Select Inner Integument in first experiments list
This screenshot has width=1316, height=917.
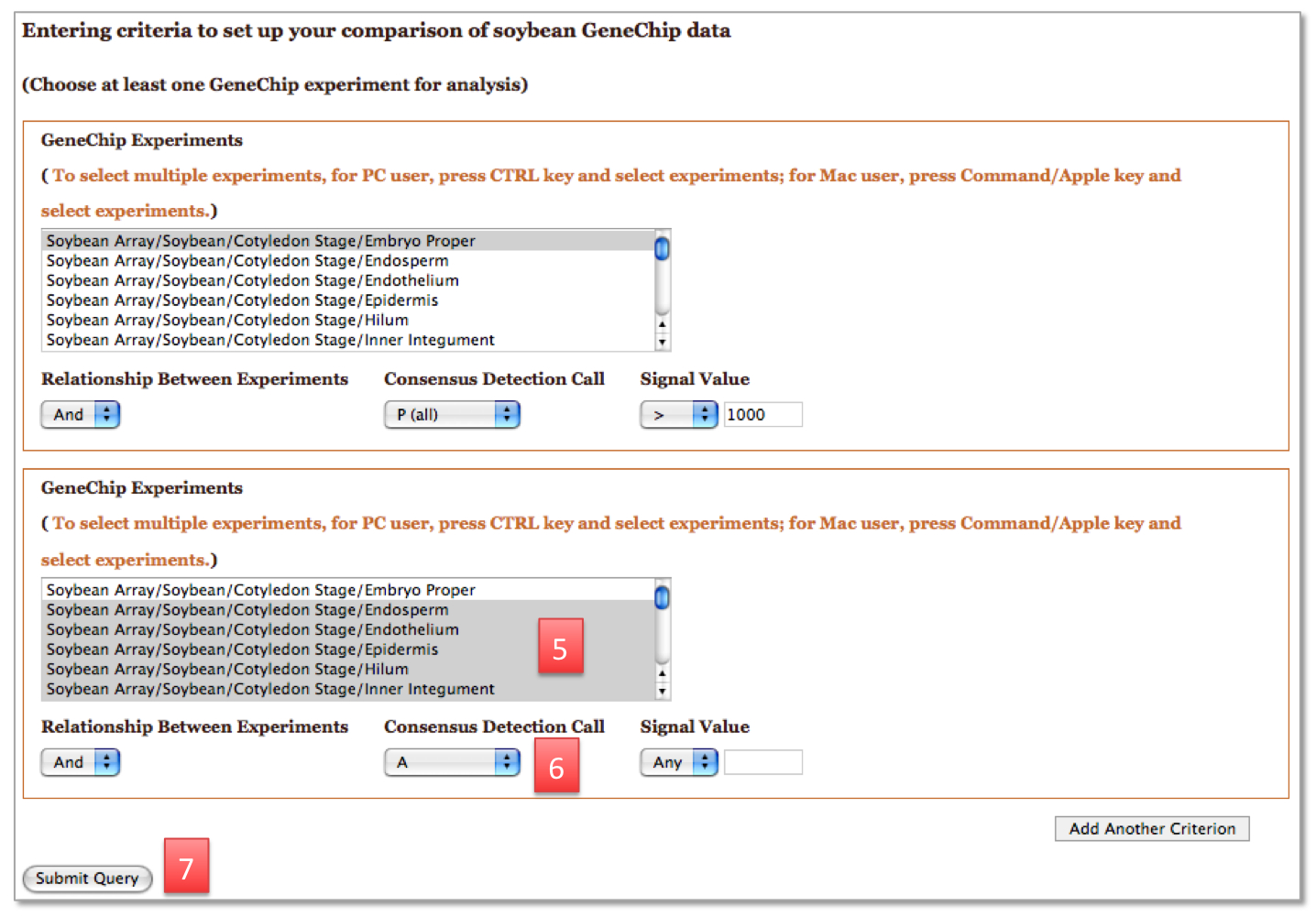coord(349,341)
